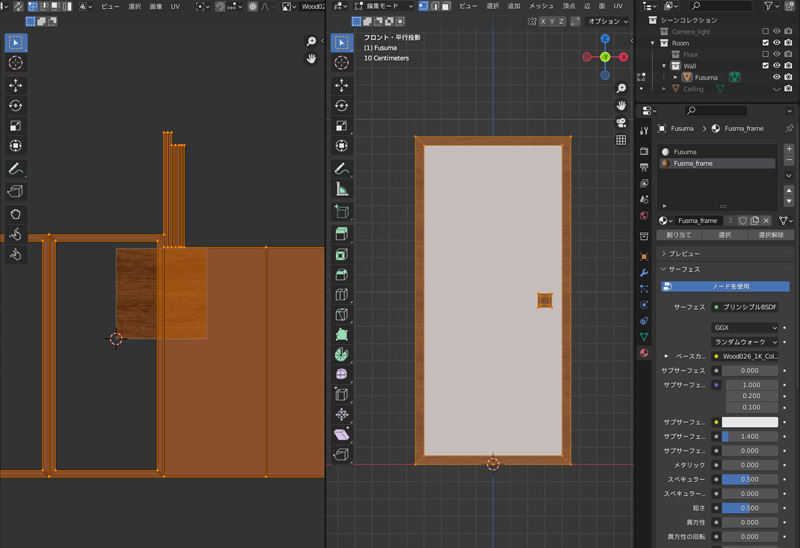
Task: Open the 編集モード mode dropdown
Action: coord(382,6)
